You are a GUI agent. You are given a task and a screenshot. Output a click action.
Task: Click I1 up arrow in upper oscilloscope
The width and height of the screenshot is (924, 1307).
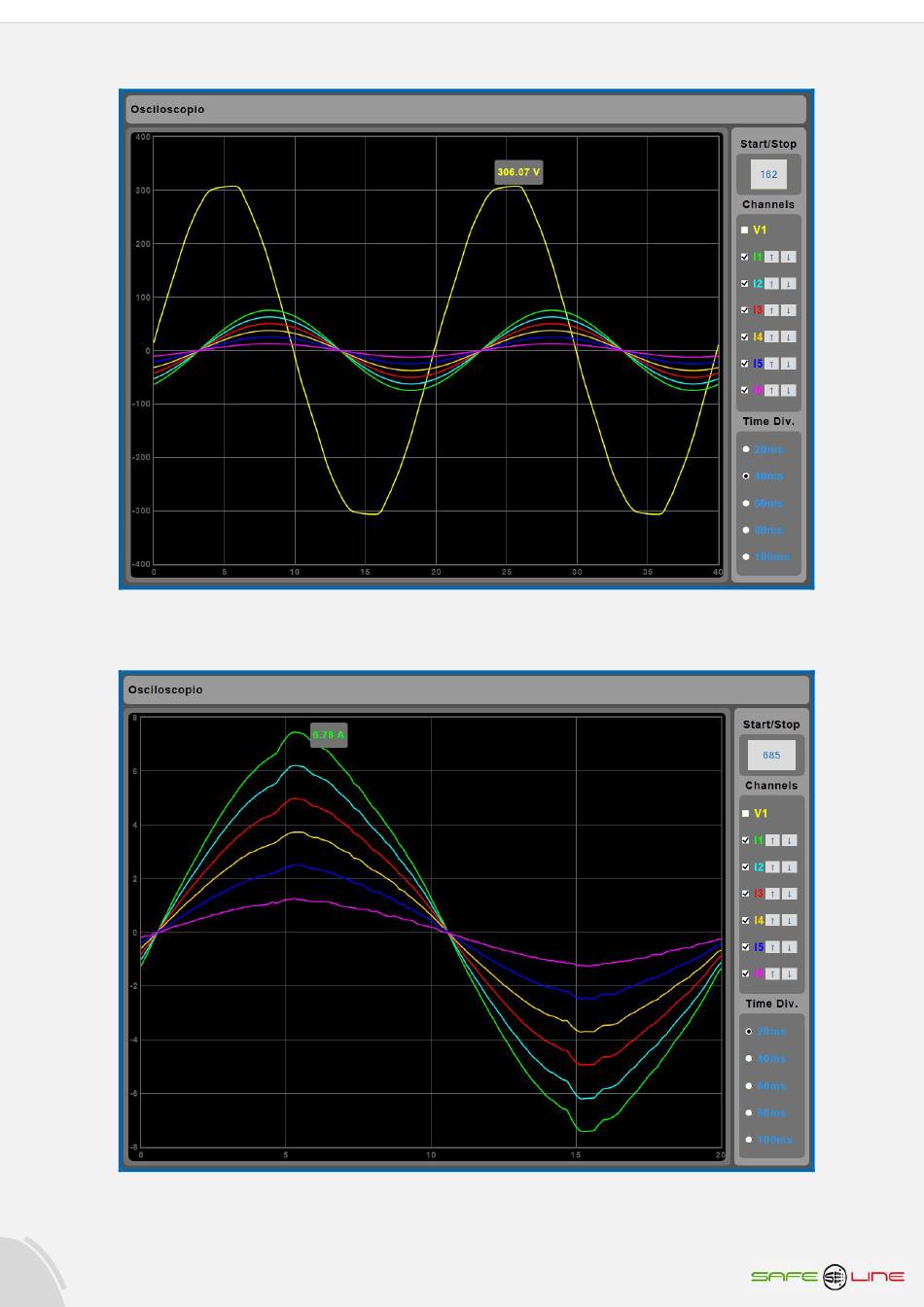[x=771, y=257]
